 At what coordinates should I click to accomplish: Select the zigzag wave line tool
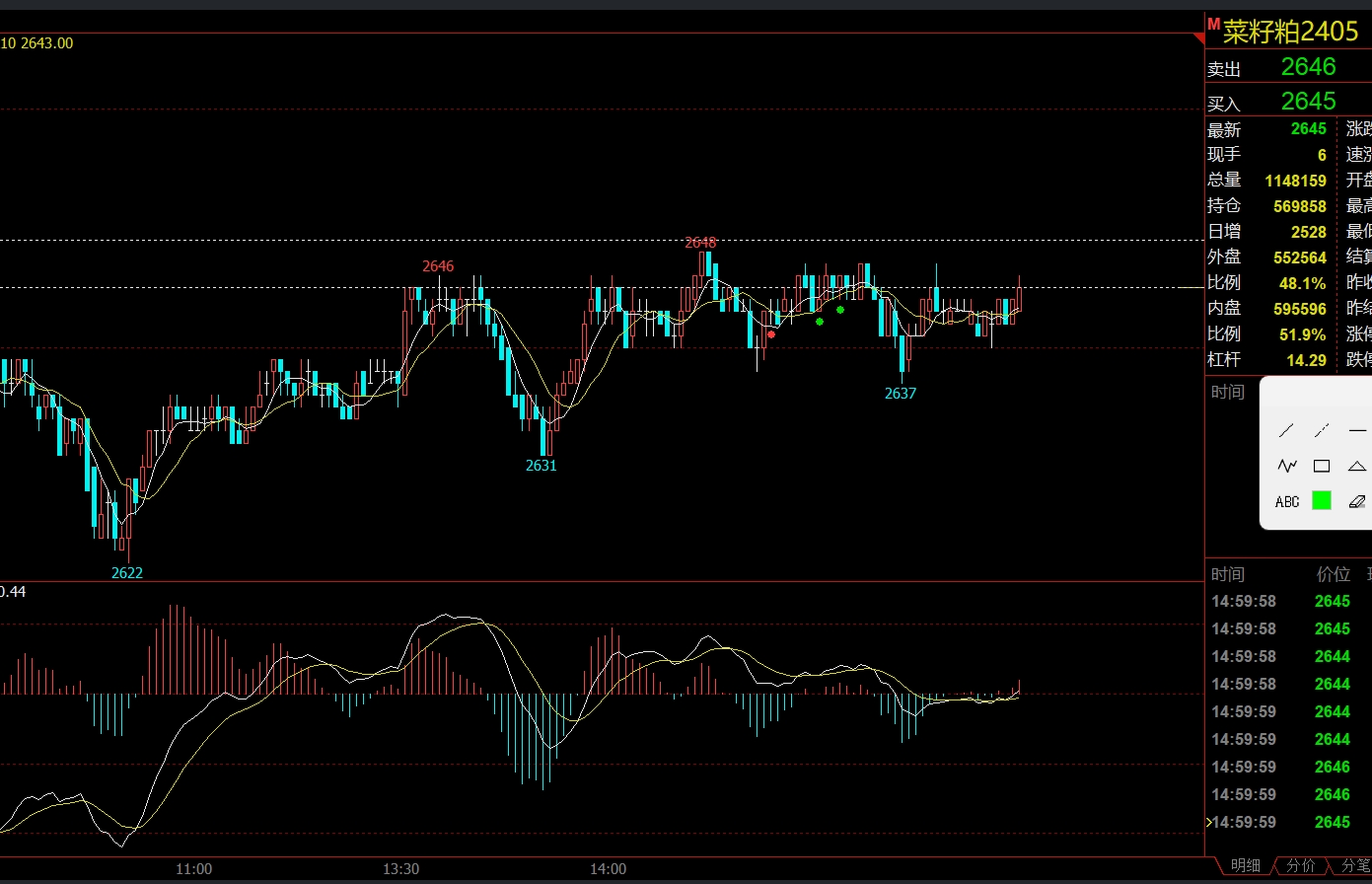(1286, 466)
